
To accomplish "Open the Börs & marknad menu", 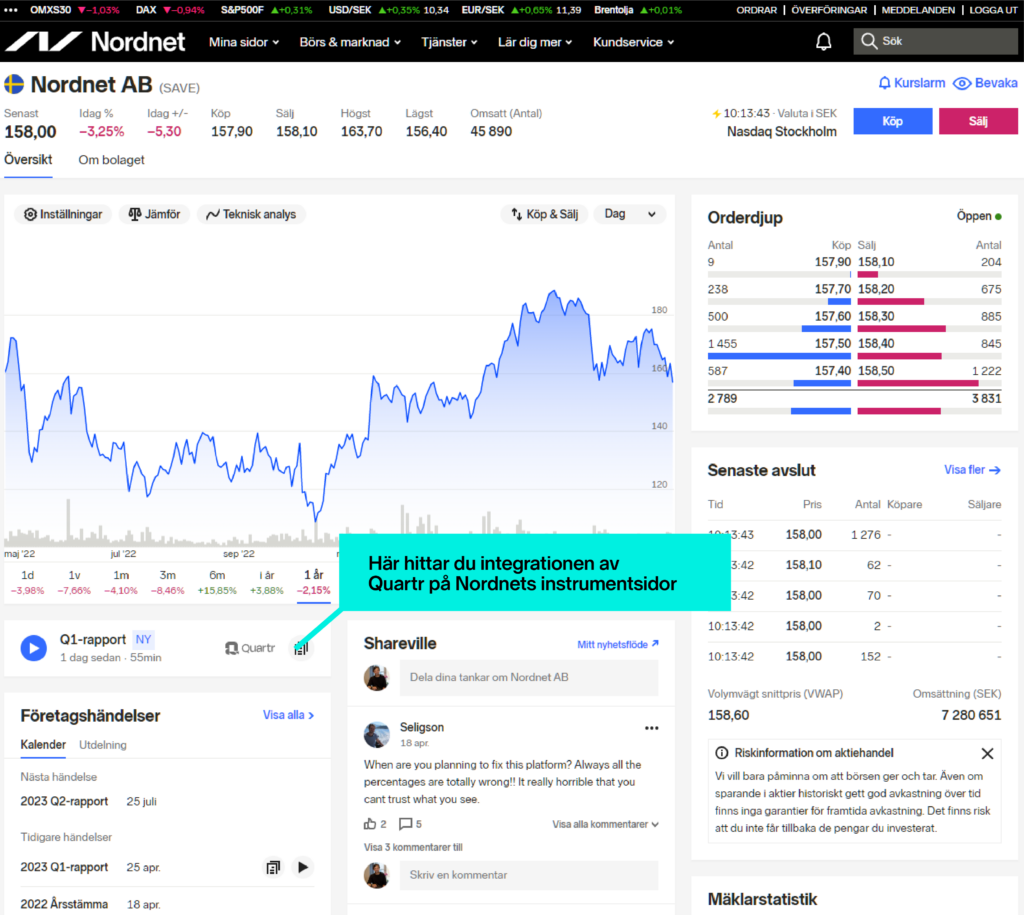I will point(350,42).
